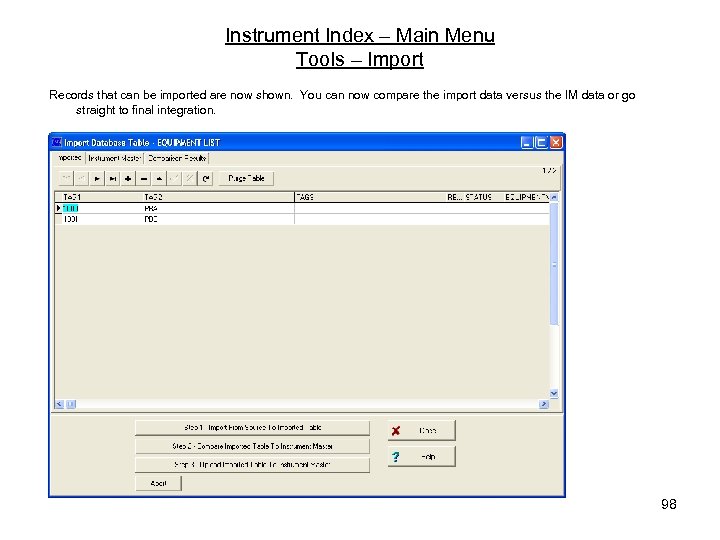Refresh data with circular arrow button
The image size is (720, 540).
pos(205,178)
